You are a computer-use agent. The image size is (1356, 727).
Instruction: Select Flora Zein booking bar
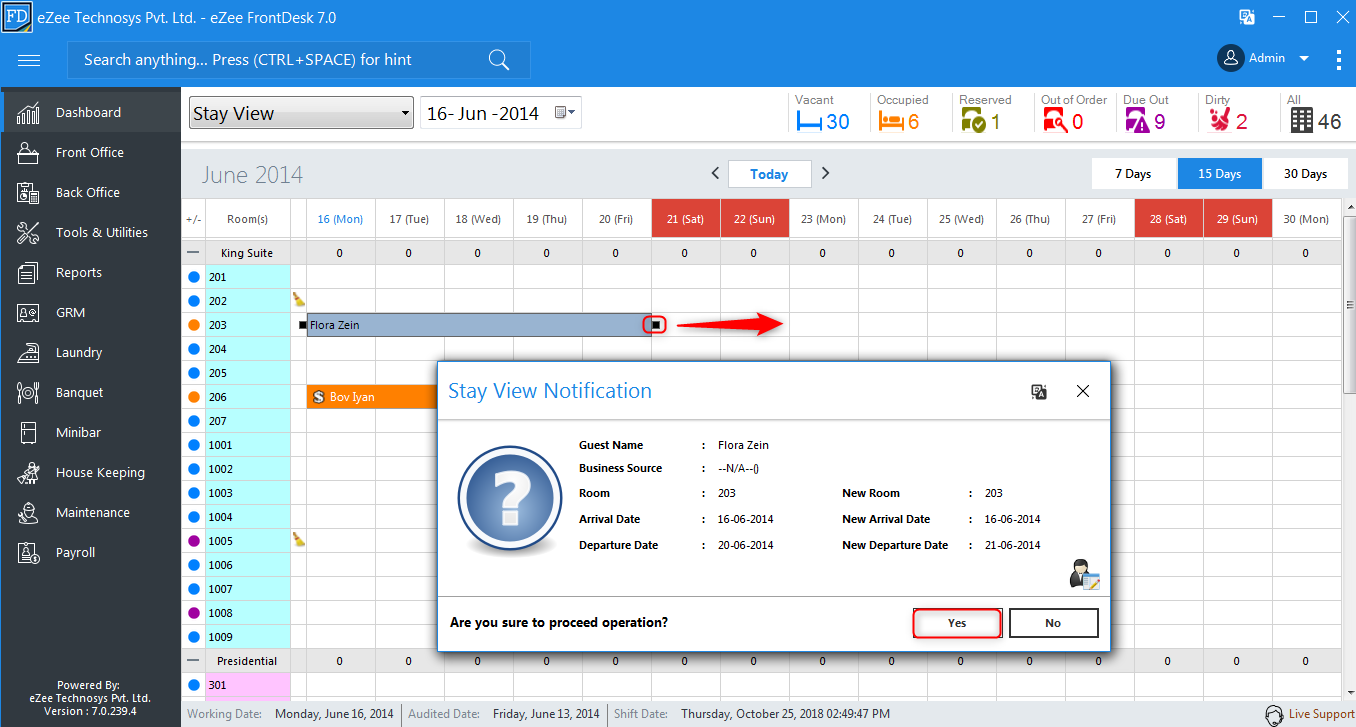pos(479,325)
